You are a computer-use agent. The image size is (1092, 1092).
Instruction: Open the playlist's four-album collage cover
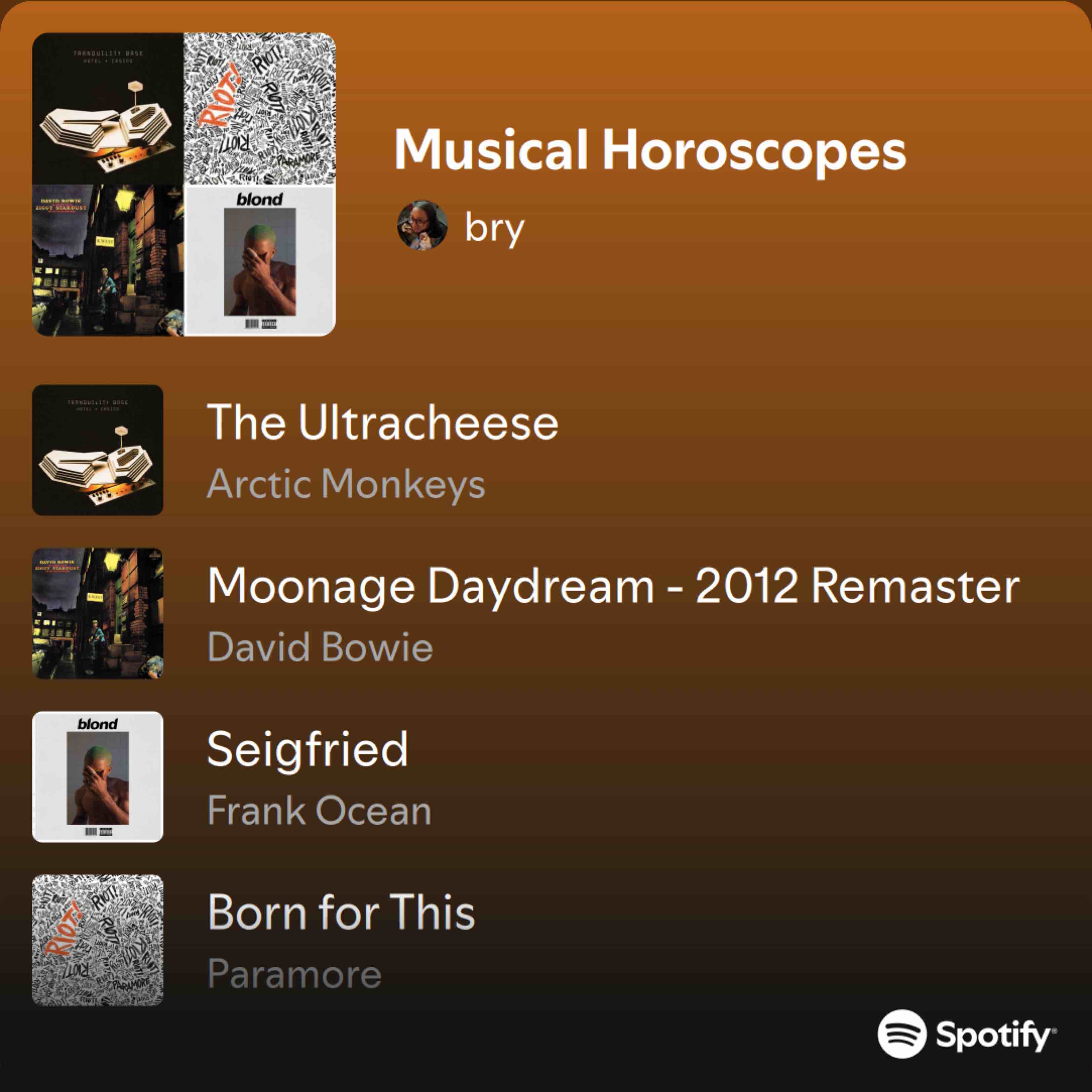pyautogui.click(x=184, y=184)
